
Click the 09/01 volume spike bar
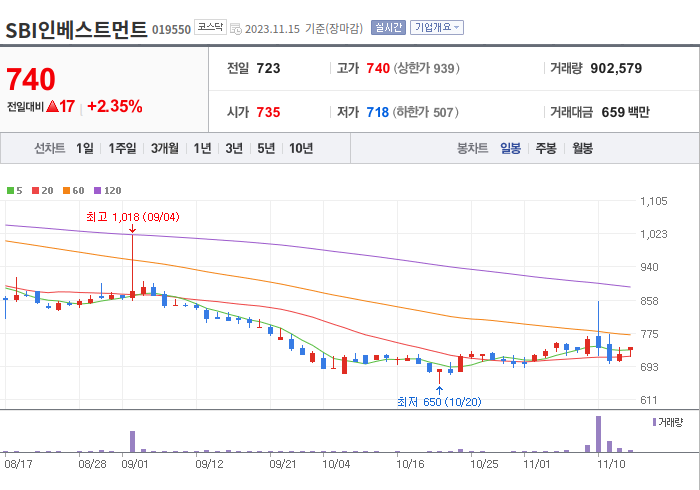point(133,442)
